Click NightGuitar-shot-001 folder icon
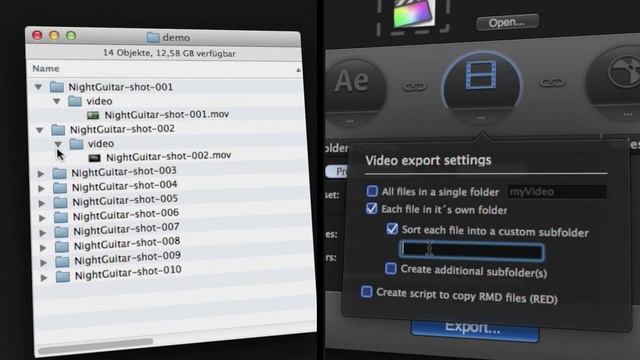 pyautogui.click(x=57, y=87)
